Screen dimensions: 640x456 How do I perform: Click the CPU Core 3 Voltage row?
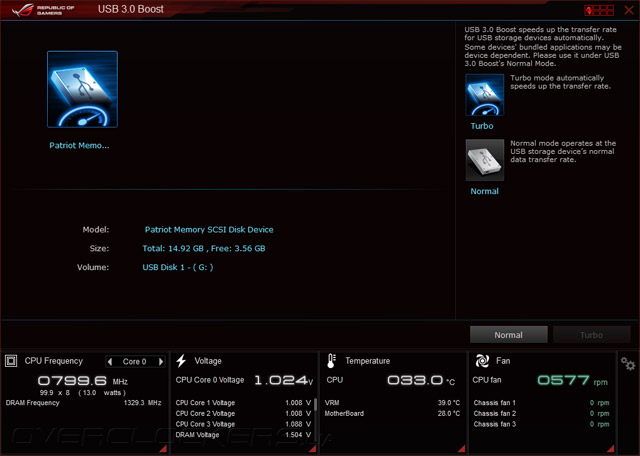pyautogui.click(x=243, y=424)
